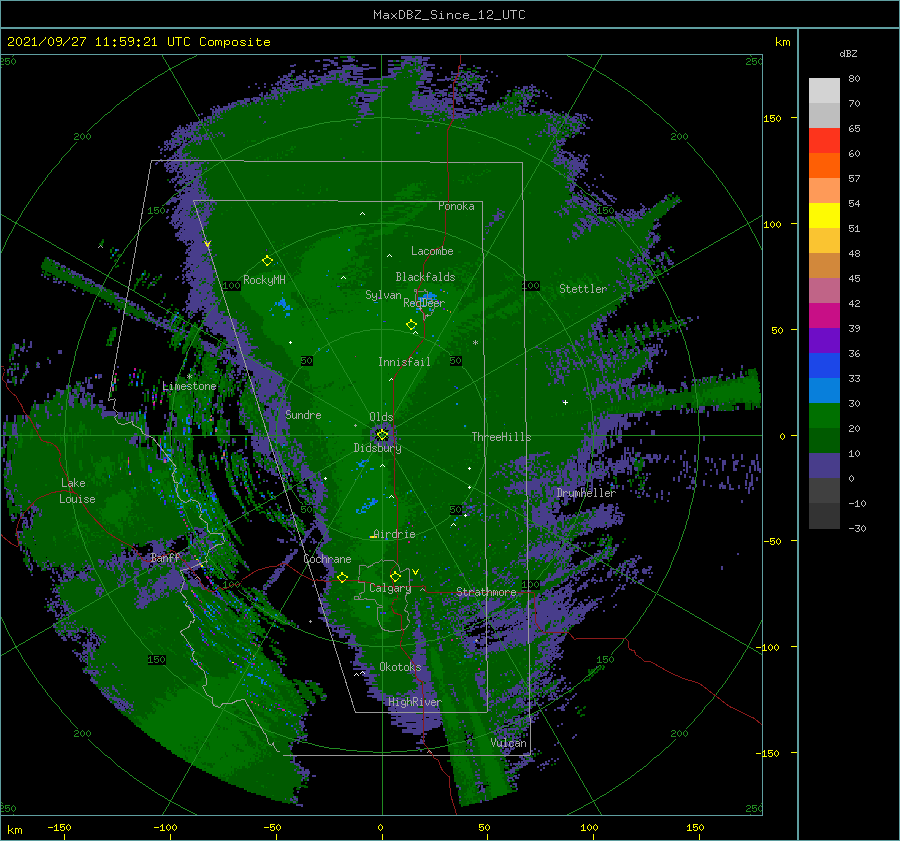Viewport: 900px width, 841px height.
Task: Click the 80 value on dBZ legend
Action: pyautogui.click(x=854, y=79)
